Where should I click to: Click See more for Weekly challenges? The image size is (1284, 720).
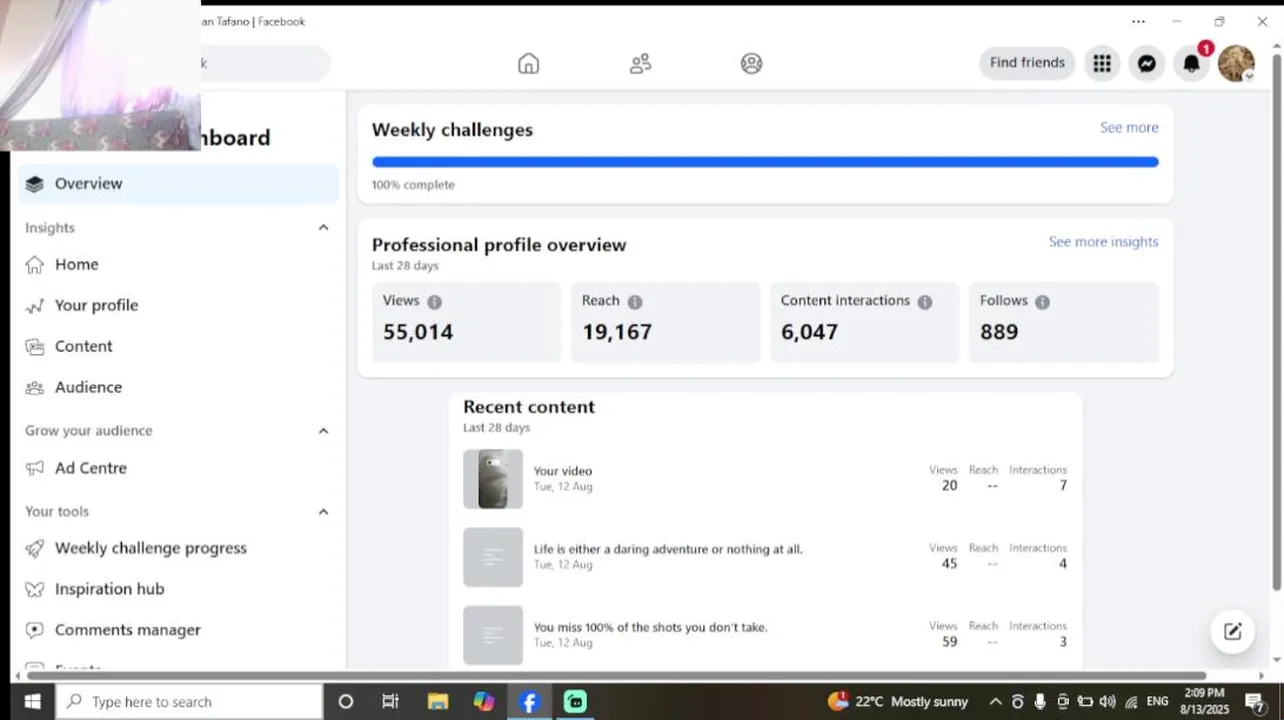[1129, 128]
